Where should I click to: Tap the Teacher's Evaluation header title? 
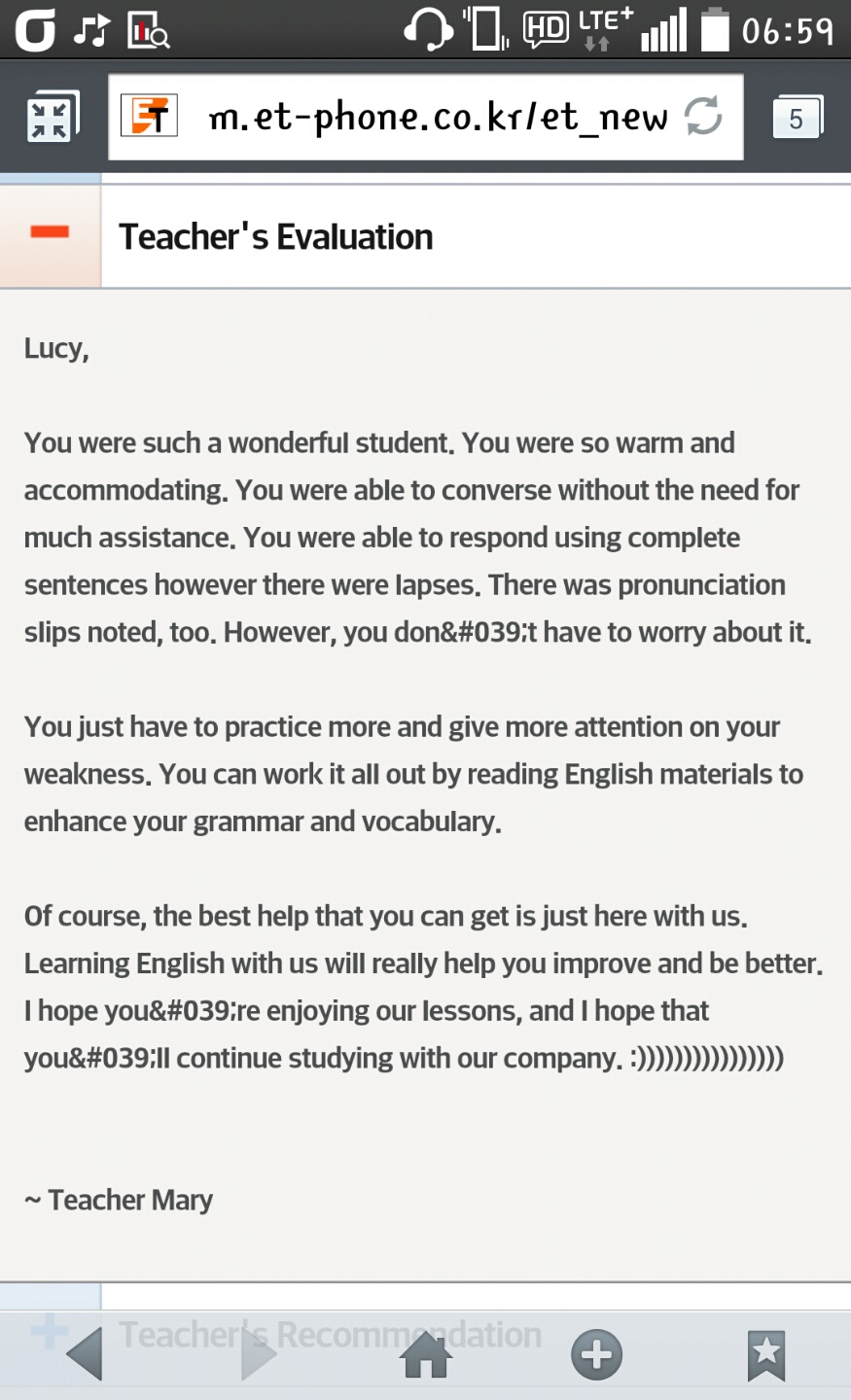(276, 236)
